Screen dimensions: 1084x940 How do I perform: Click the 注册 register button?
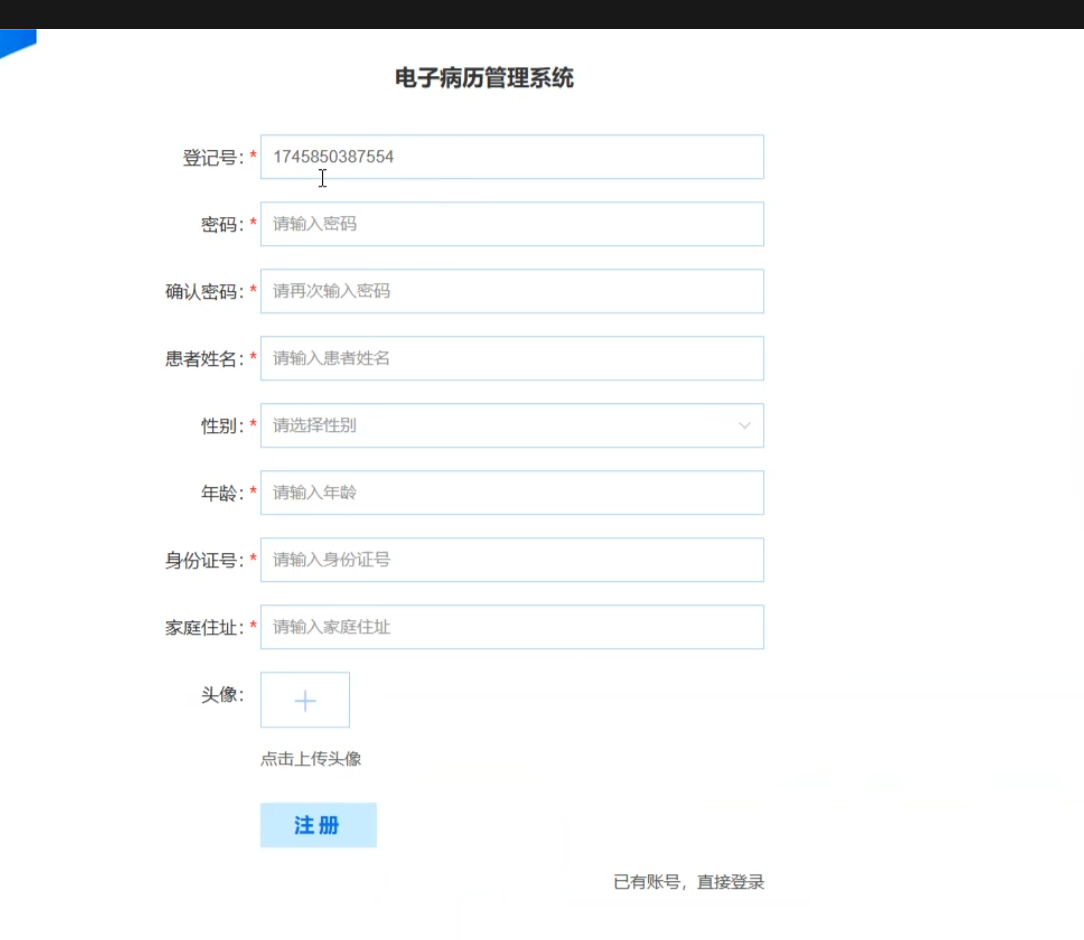(318, 825)
